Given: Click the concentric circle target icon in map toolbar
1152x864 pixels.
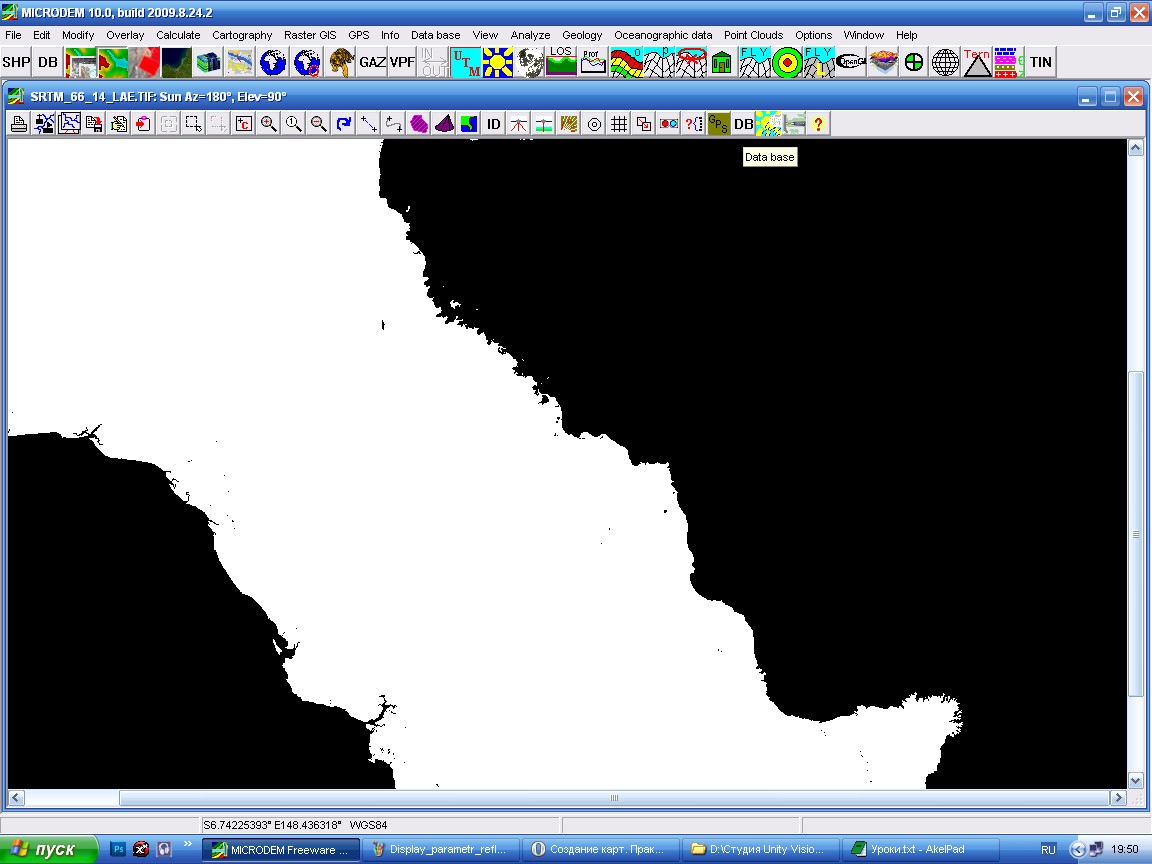Looking at the screenshot, I should point(594,124).
